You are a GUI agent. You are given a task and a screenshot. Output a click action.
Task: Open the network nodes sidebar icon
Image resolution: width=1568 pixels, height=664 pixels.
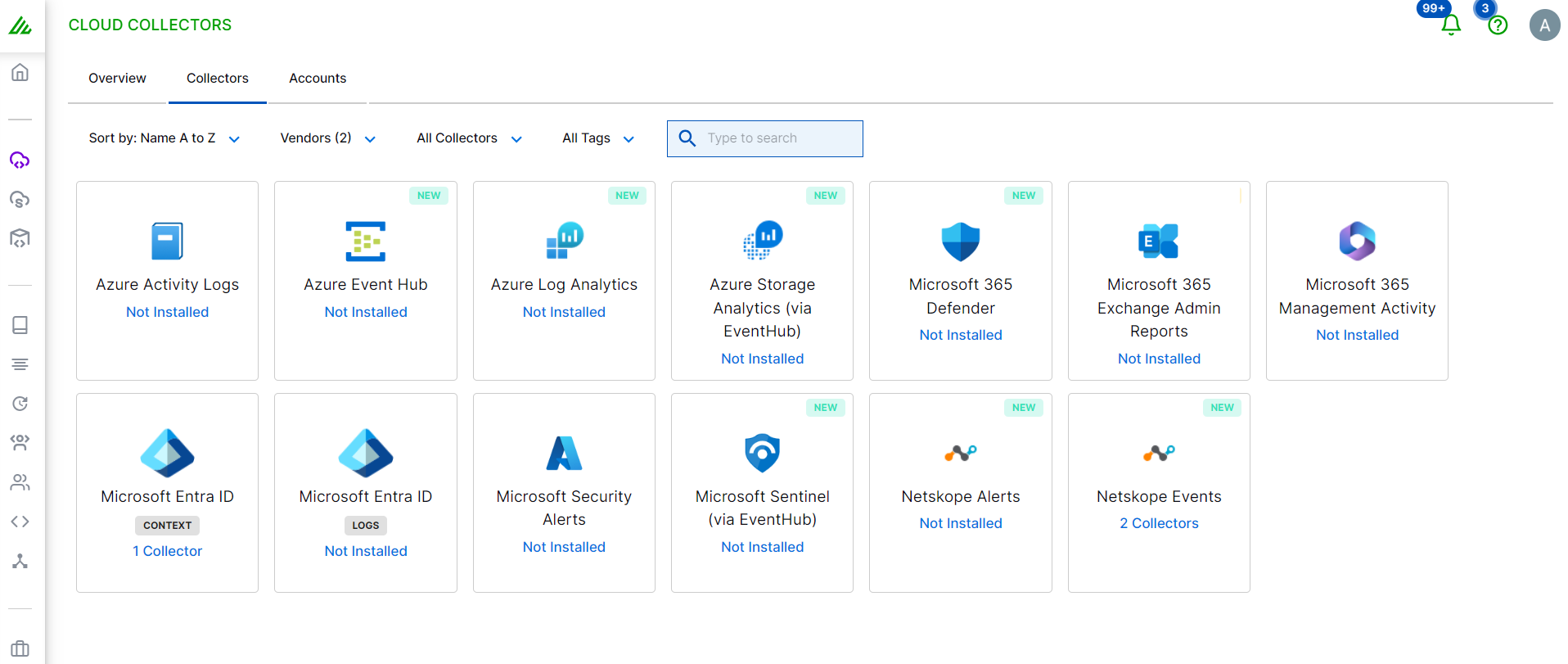tap(20, 561)
